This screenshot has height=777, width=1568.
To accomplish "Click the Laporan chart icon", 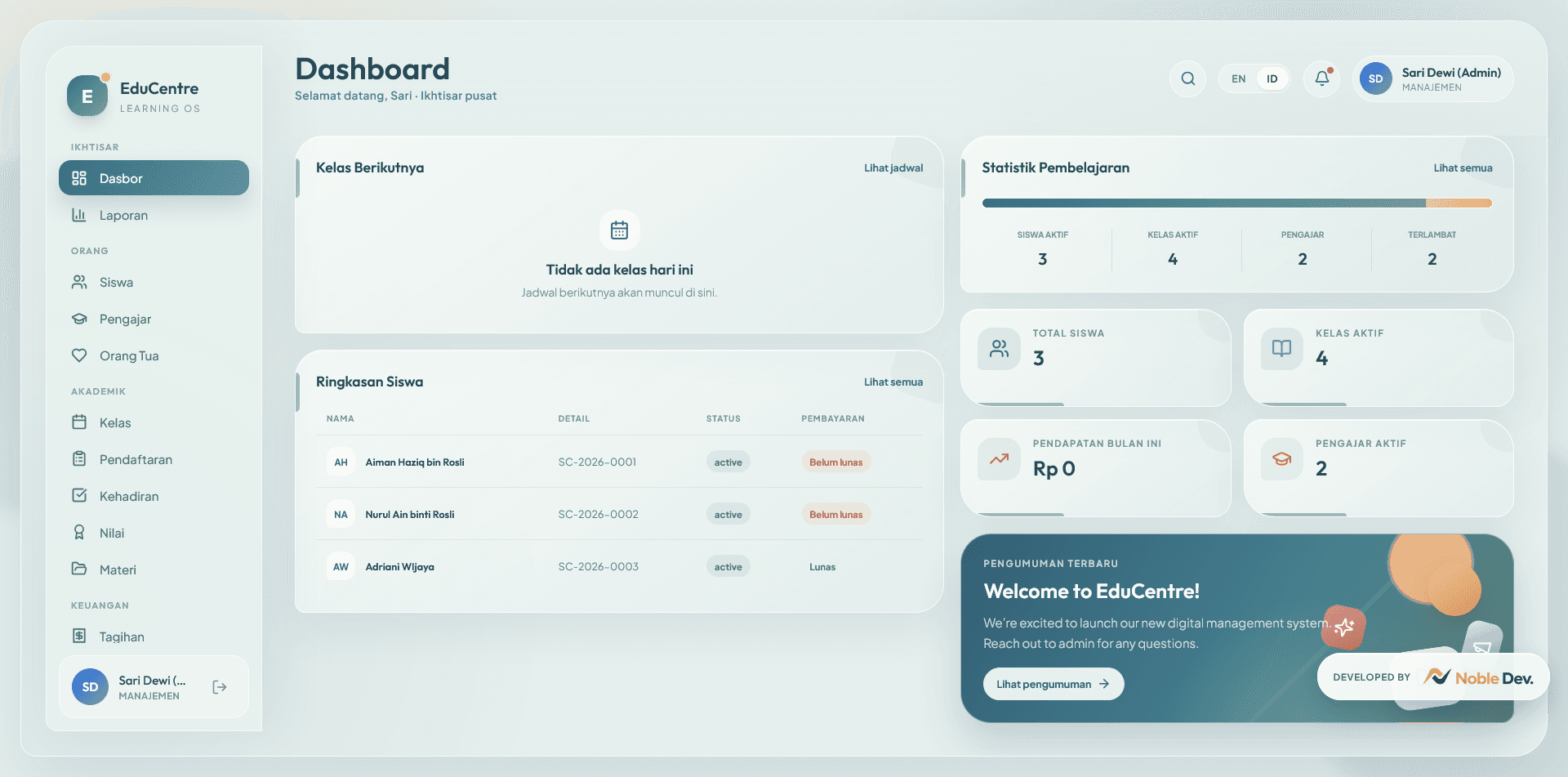I will 79,215.
